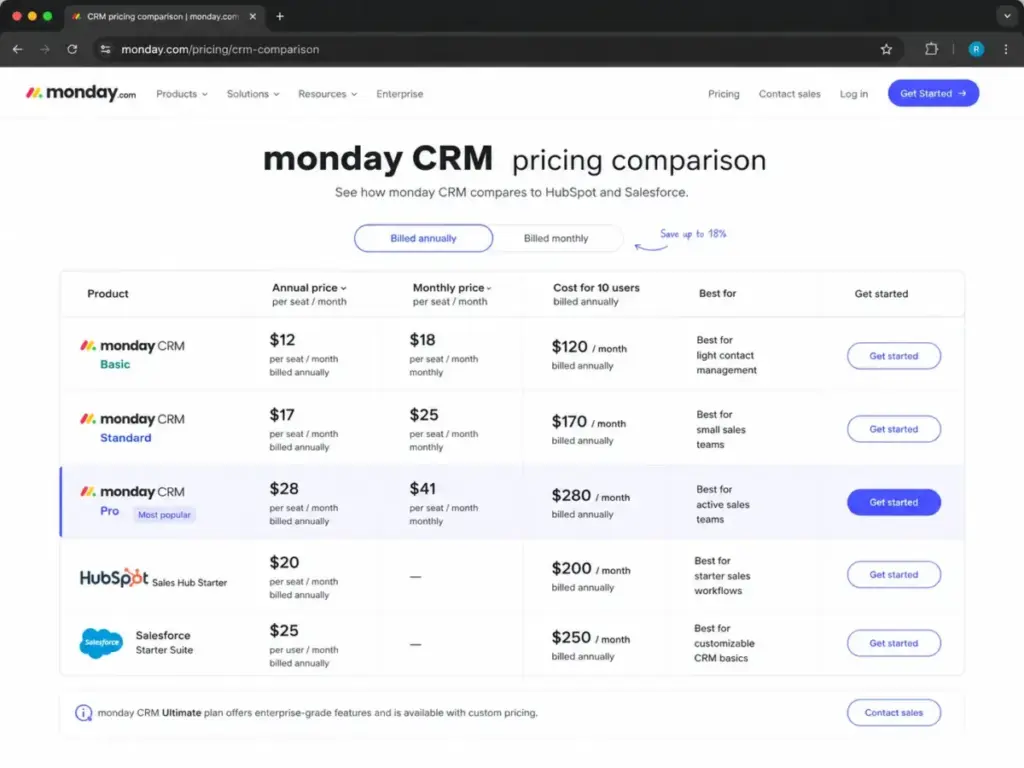The height and width of the screenshot is (768, 1024).
Task: Click the $250 / month cost cell
Action: click(x=590, y=646)
